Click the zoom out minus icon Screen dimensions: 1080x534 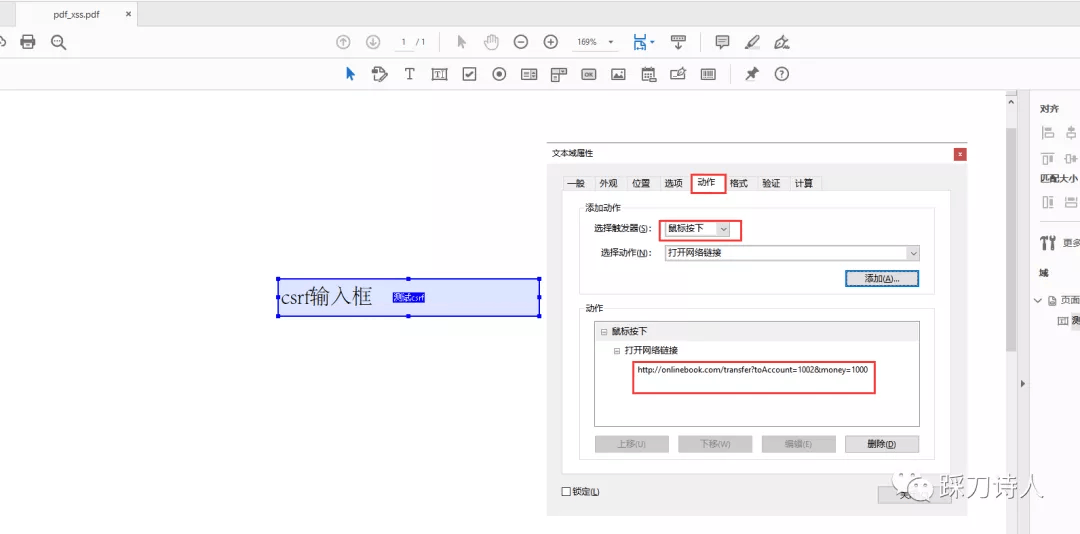click(x=521, y=42)
